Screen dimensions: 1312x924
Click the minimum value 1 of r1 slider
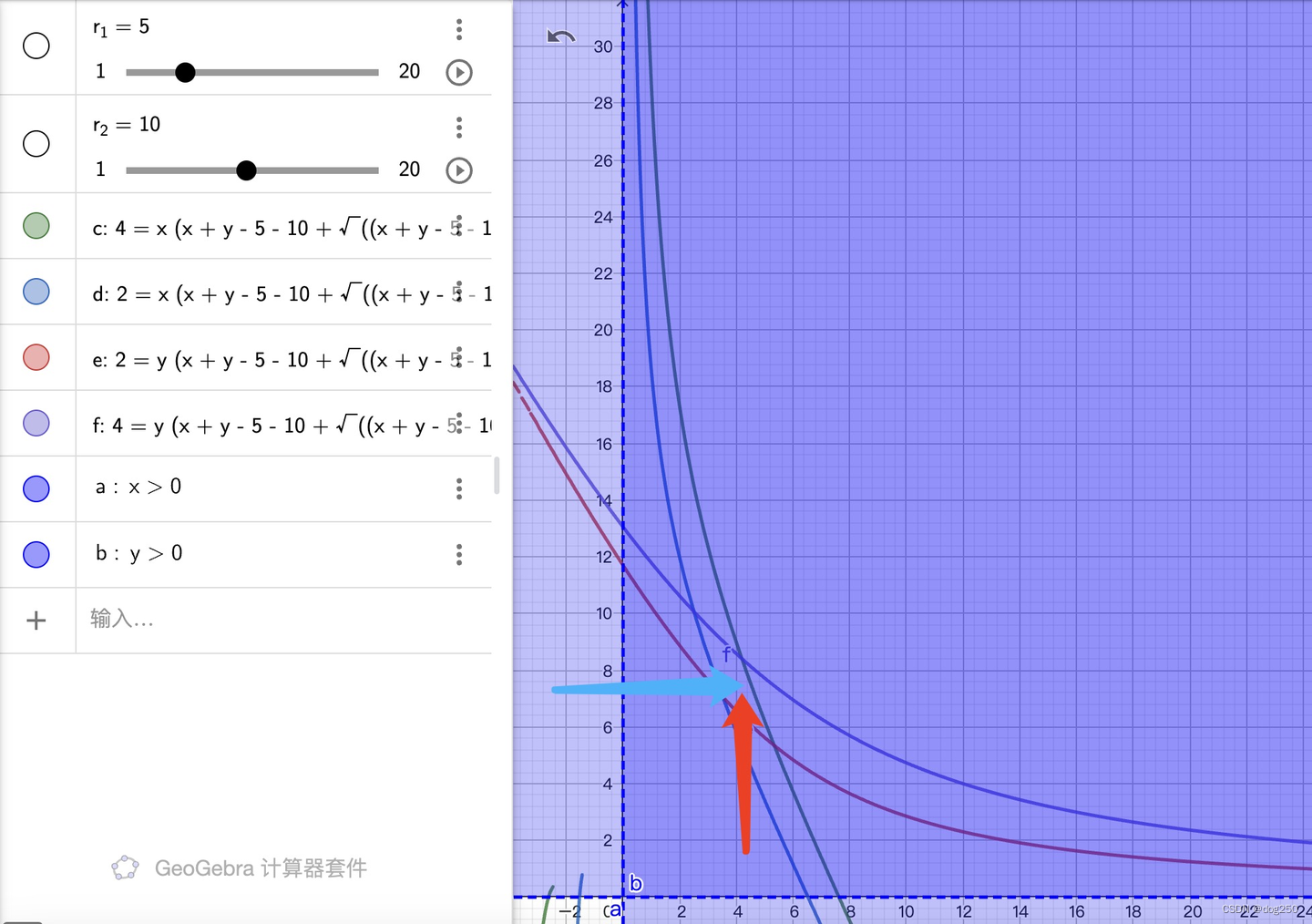100,71
